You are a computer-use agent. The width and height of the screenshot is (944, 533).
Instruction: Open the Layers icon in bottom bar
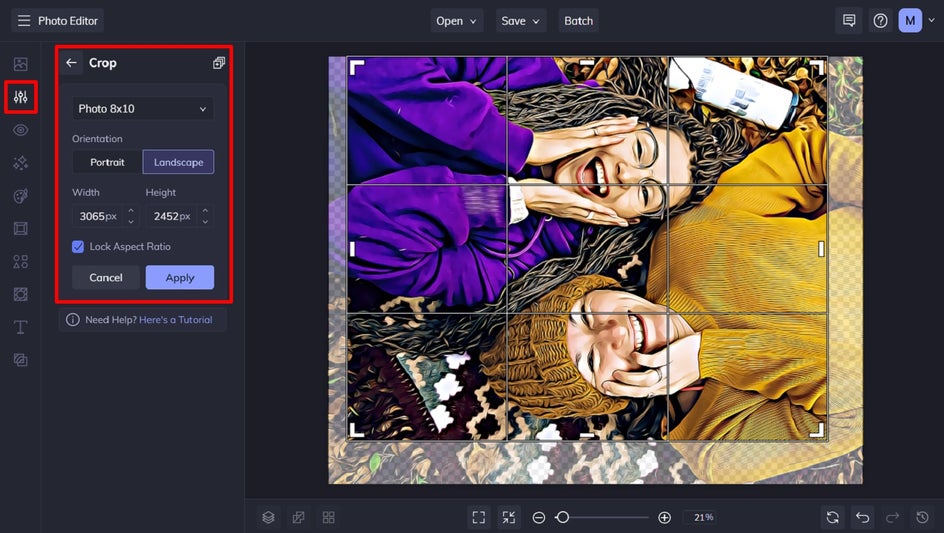pyautogui.click(x=269, y=517)
